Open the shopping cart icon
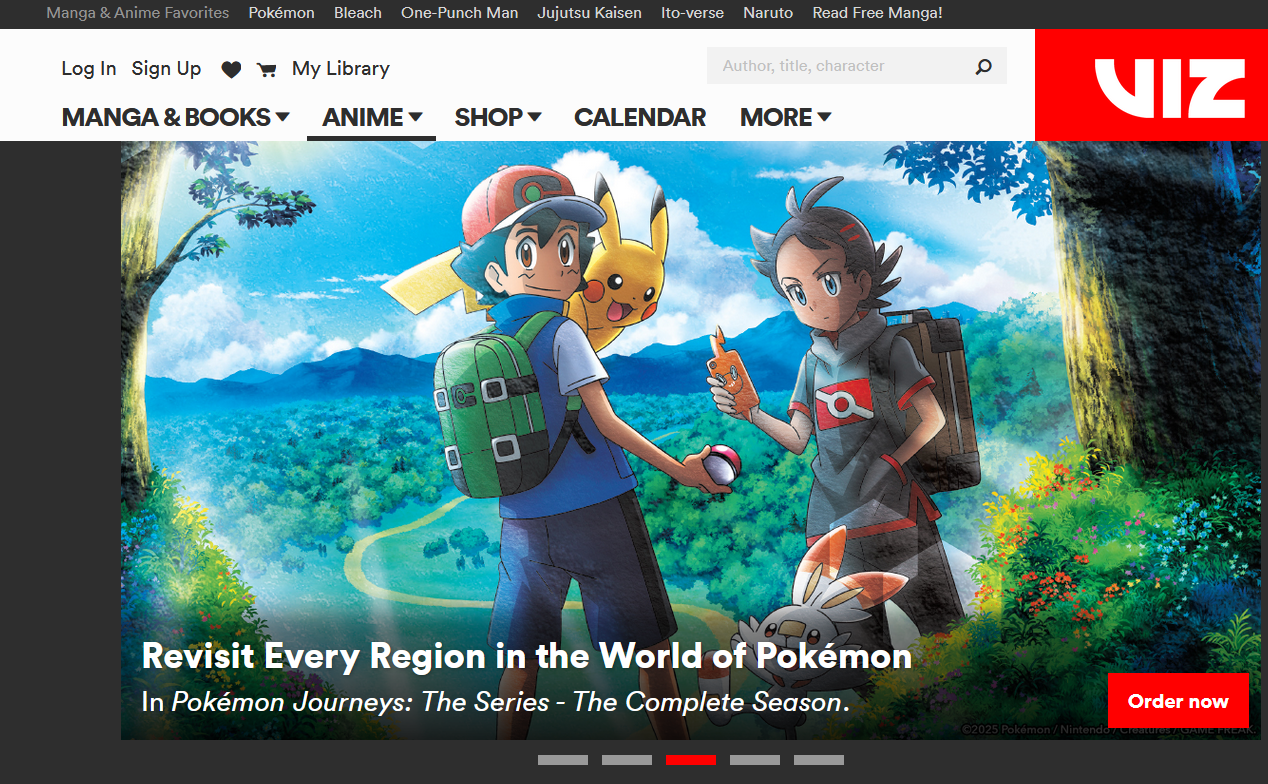 coord(266,69)
